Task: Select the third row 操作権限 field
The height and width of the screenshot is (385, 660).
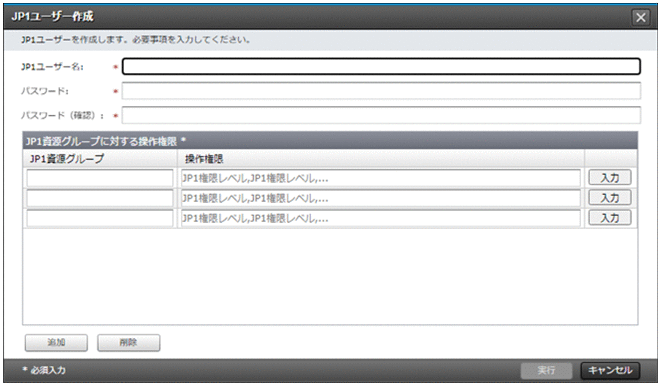Action: click(381, 218)
